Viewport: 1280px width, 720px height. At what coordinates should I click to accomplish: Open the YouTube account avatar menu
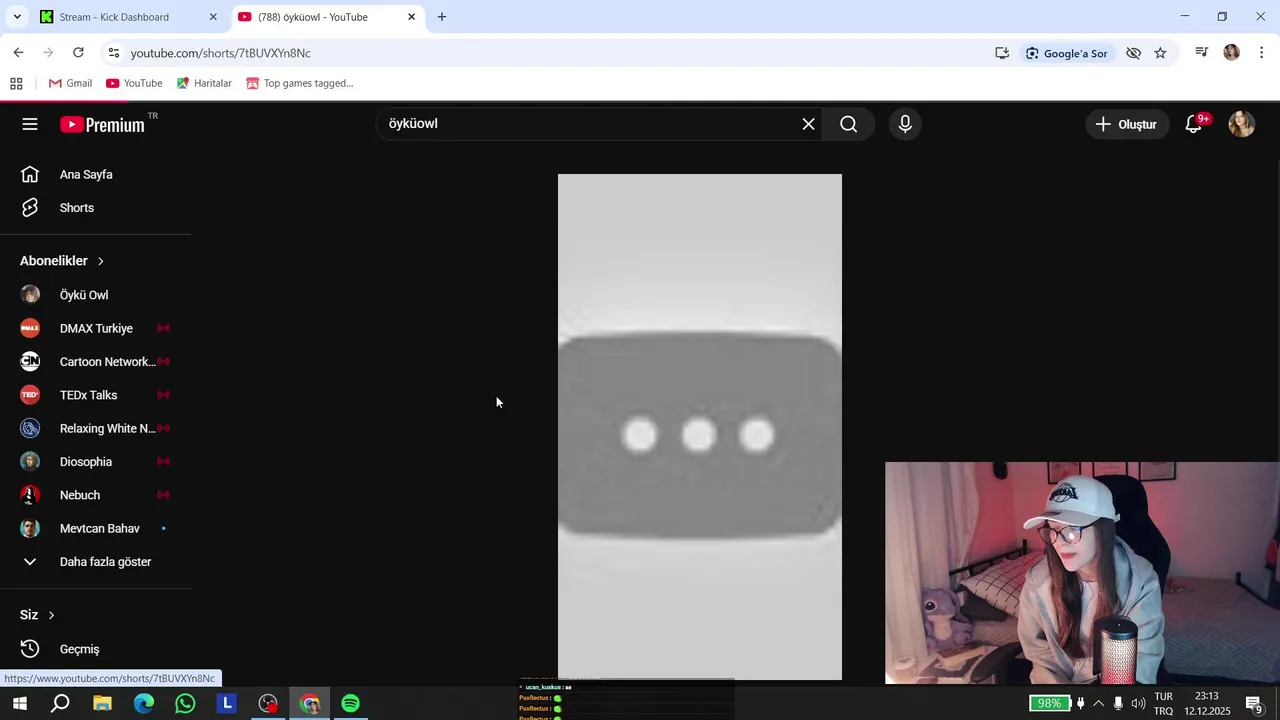point(1242,124)
